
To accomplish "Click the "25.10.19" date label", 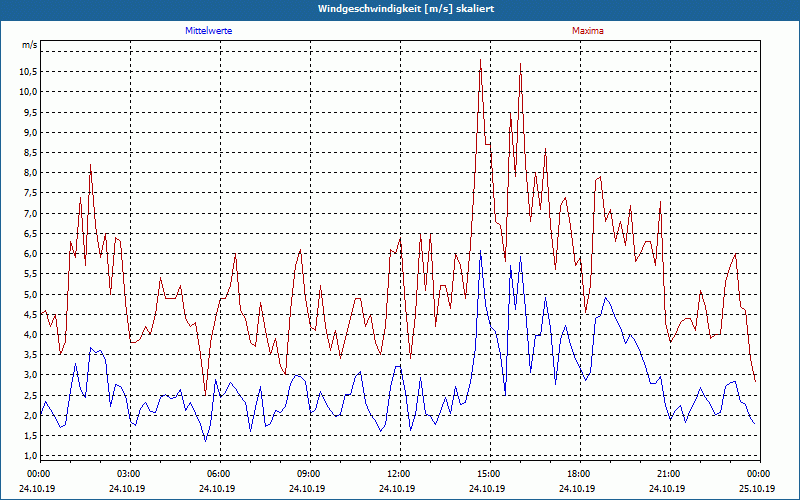I will coord(757,488).
